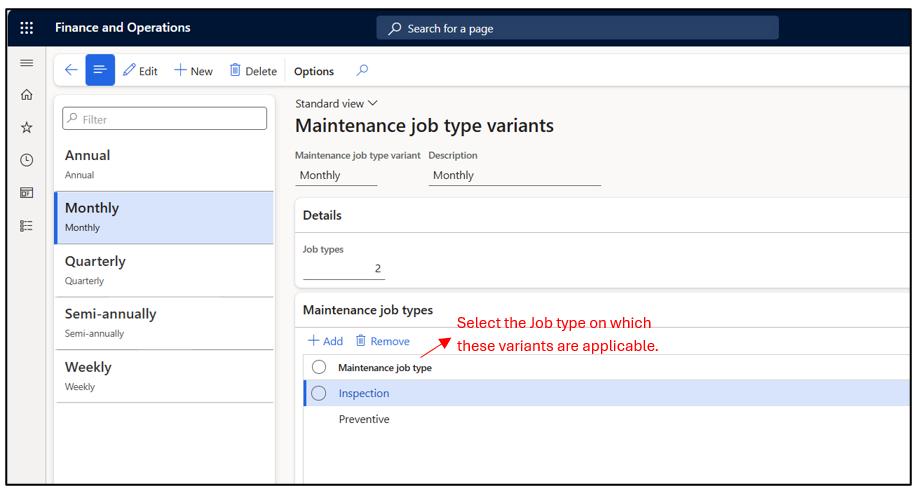Click the back arrow in action bar
The image size is (913, 489).
coord(70,70)
